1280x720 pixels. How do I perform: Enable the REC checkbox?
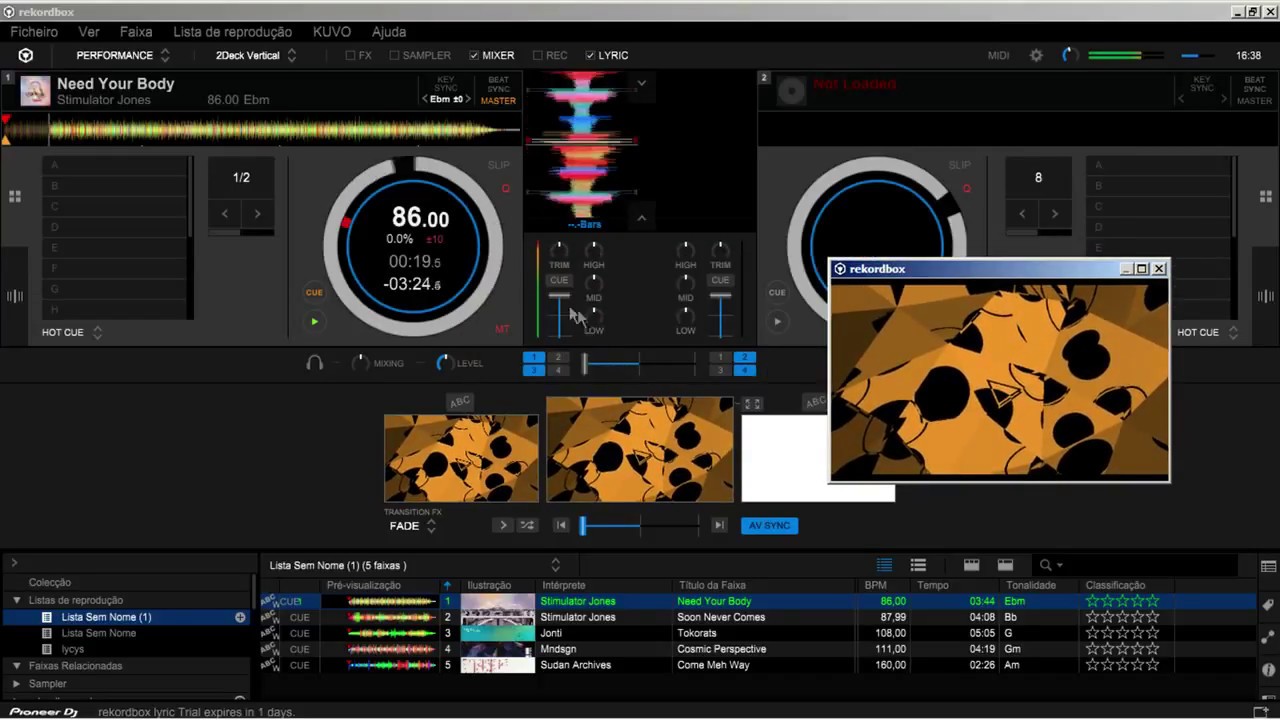(538, 56)
